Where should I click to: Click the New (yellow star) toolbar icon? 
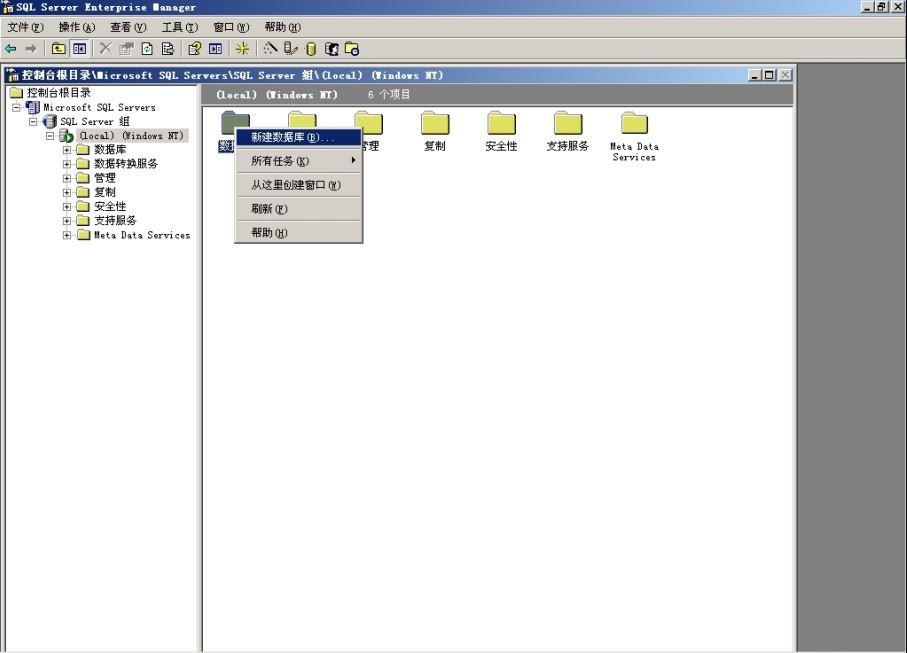(242, 49)
